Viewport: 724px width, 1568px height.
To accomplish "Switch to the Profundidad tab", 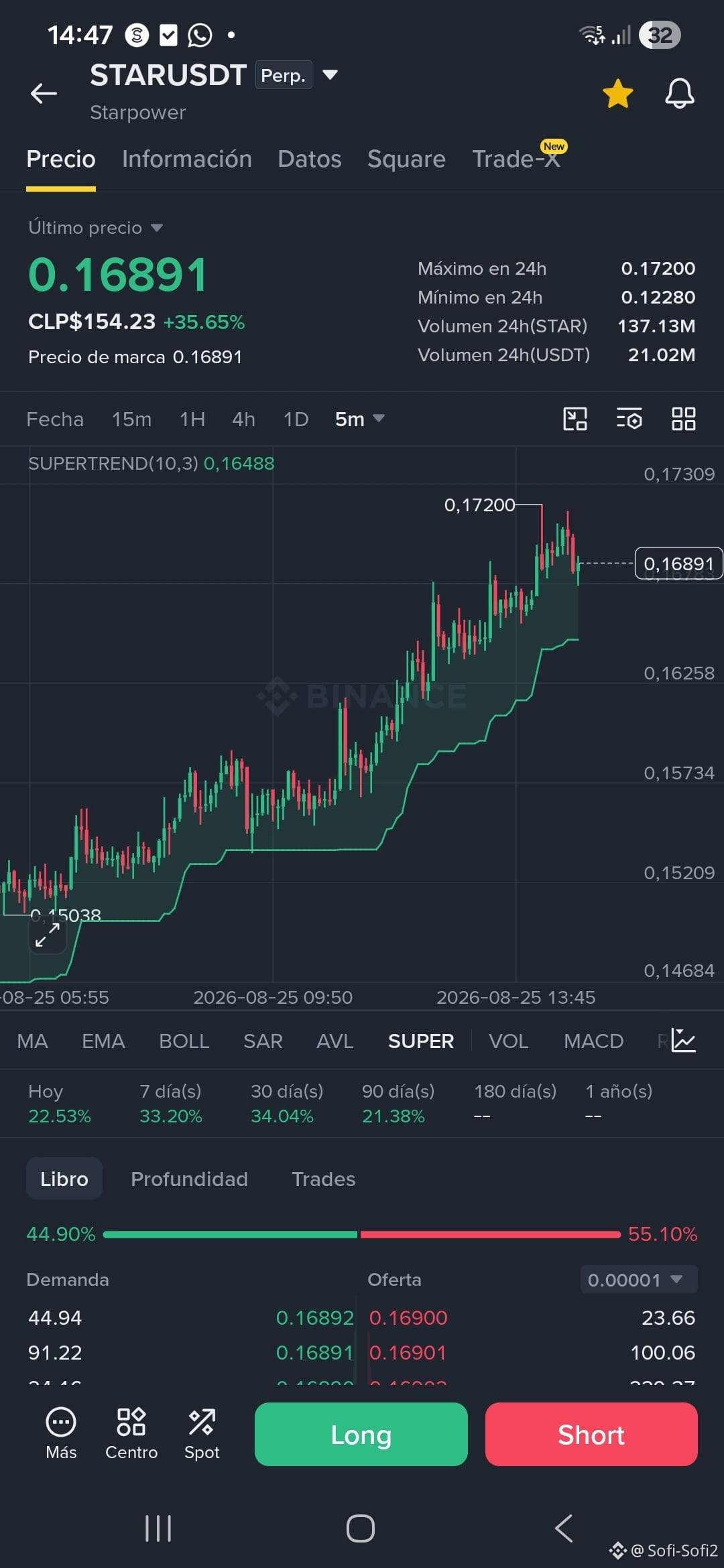I will 189,1179.
